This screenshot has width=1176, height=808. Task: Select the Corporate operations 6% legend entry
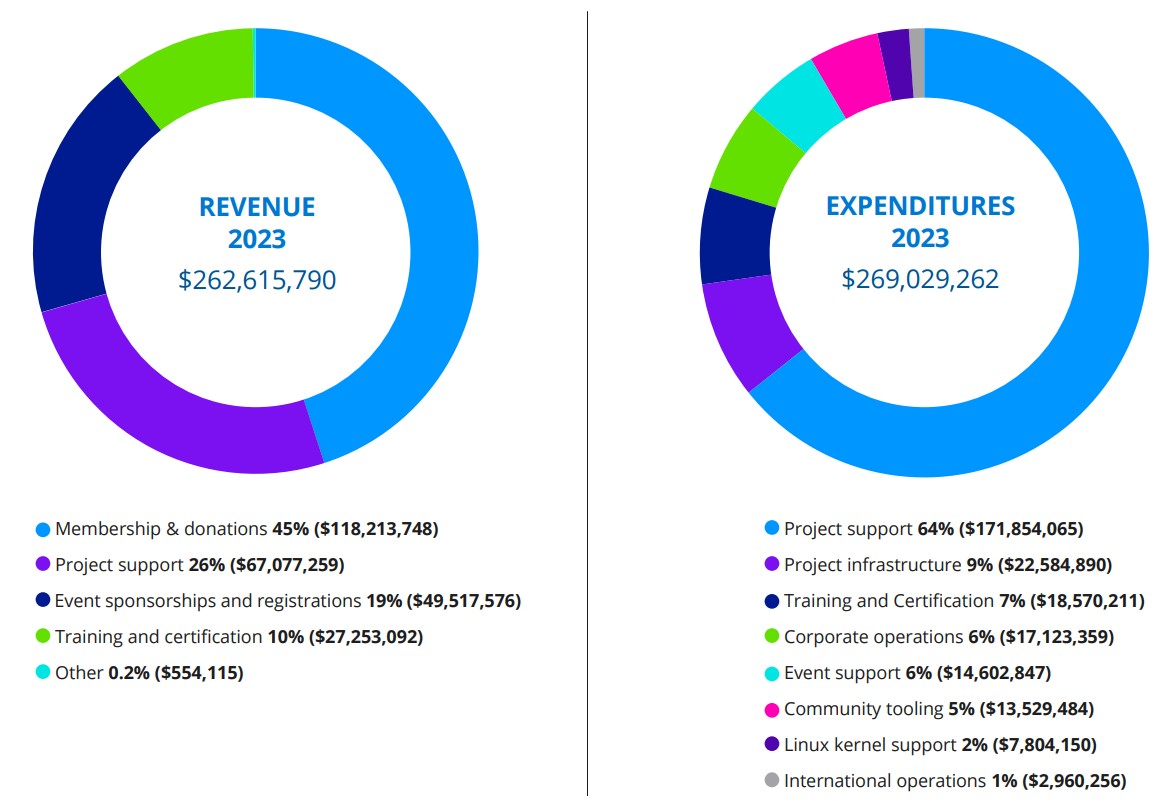[939, 637]
